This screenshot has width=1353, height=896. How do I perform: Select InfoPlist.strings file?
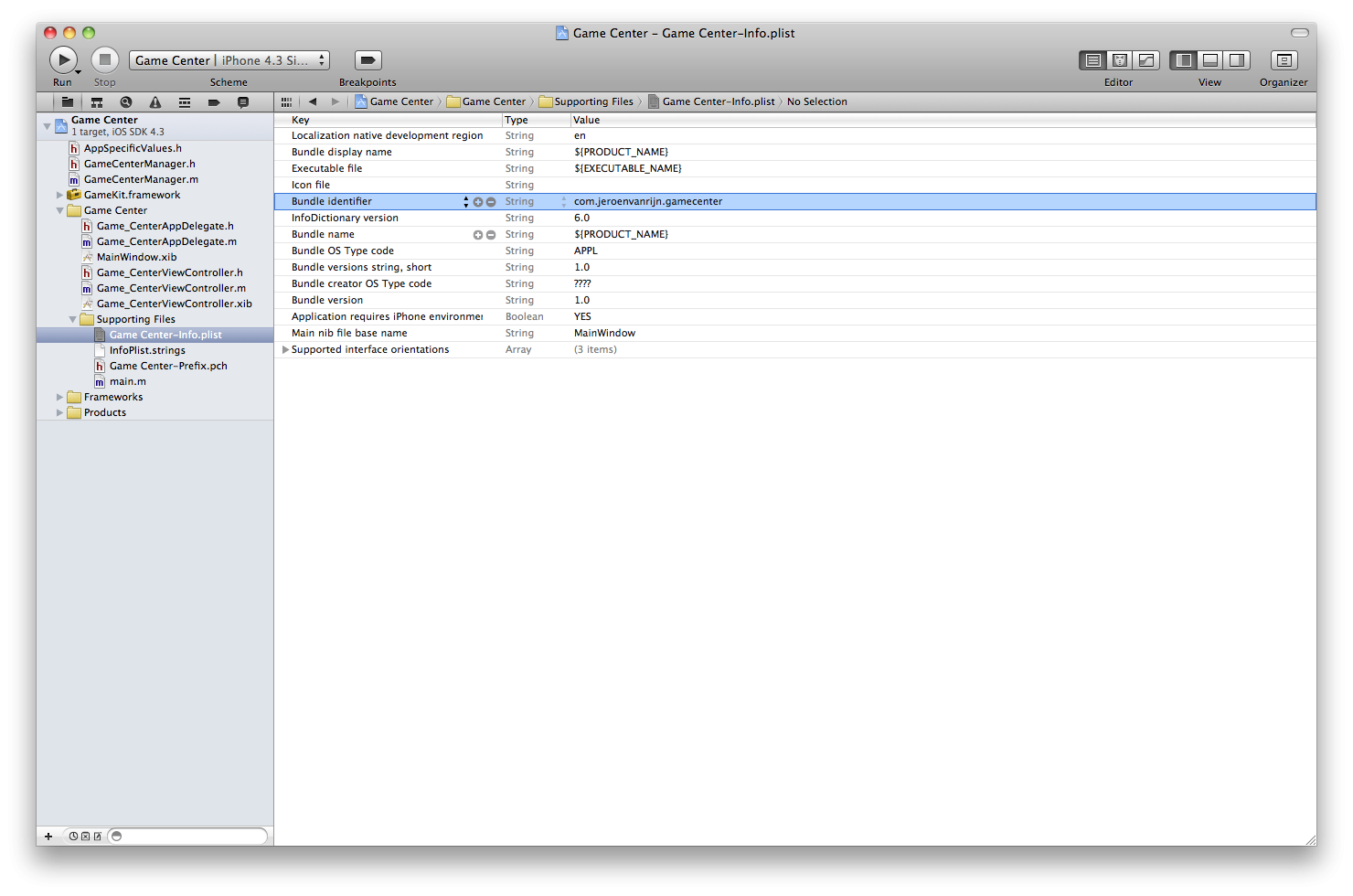pyautogui.click(x=147, y=350)
